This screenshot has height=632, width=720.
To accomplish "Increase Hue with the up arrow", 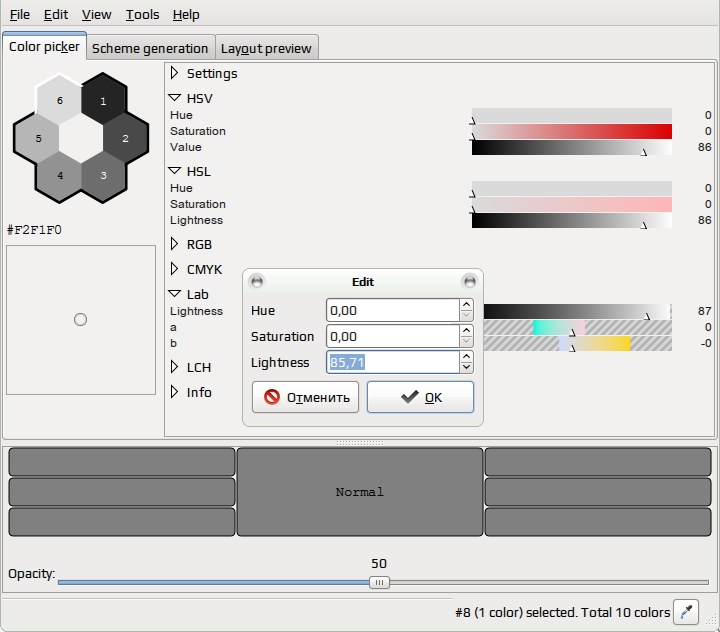I will [466, 305].
